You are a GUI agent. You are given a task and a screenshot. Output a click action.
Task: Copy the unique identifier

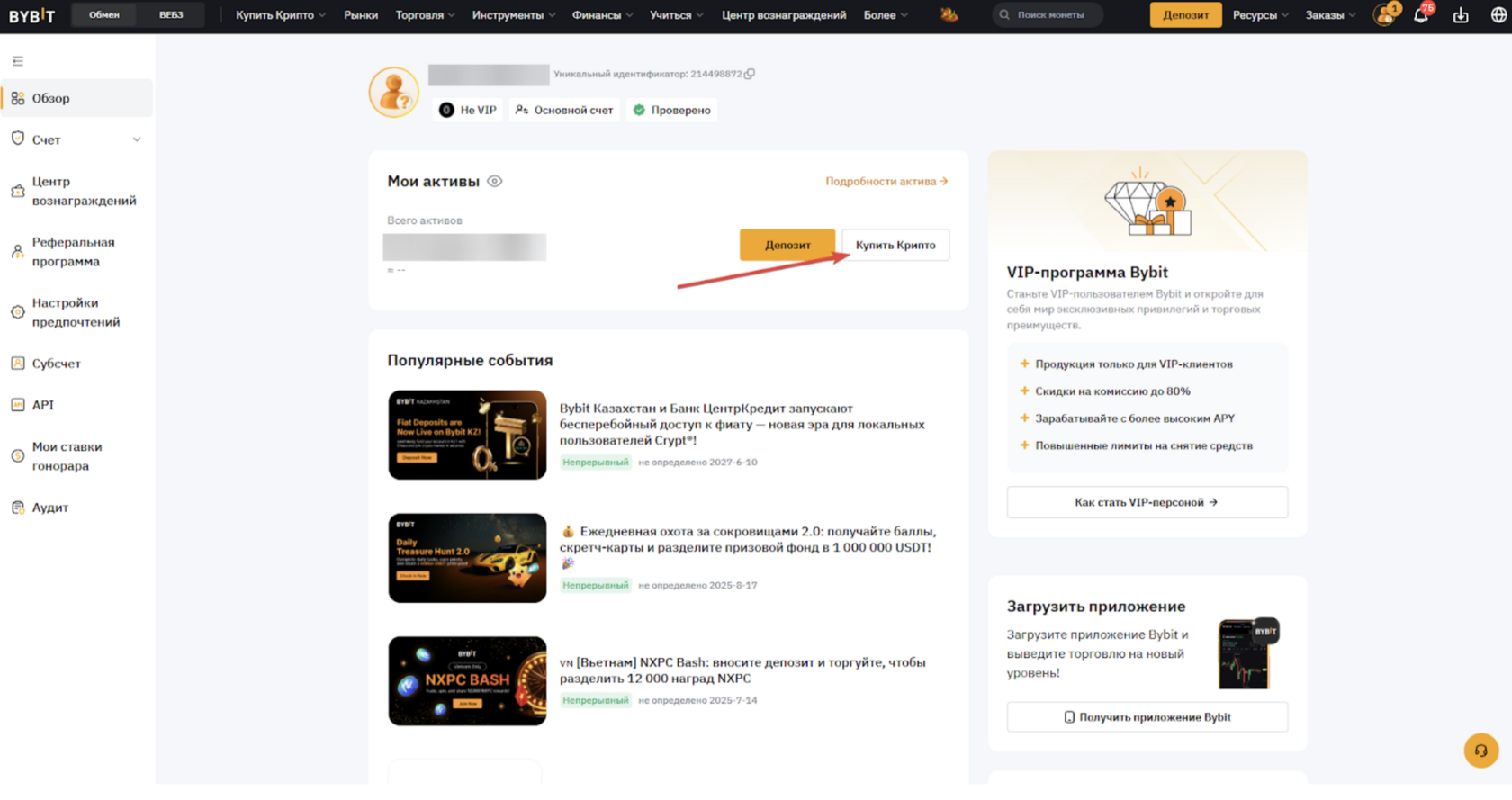[750, 74]
